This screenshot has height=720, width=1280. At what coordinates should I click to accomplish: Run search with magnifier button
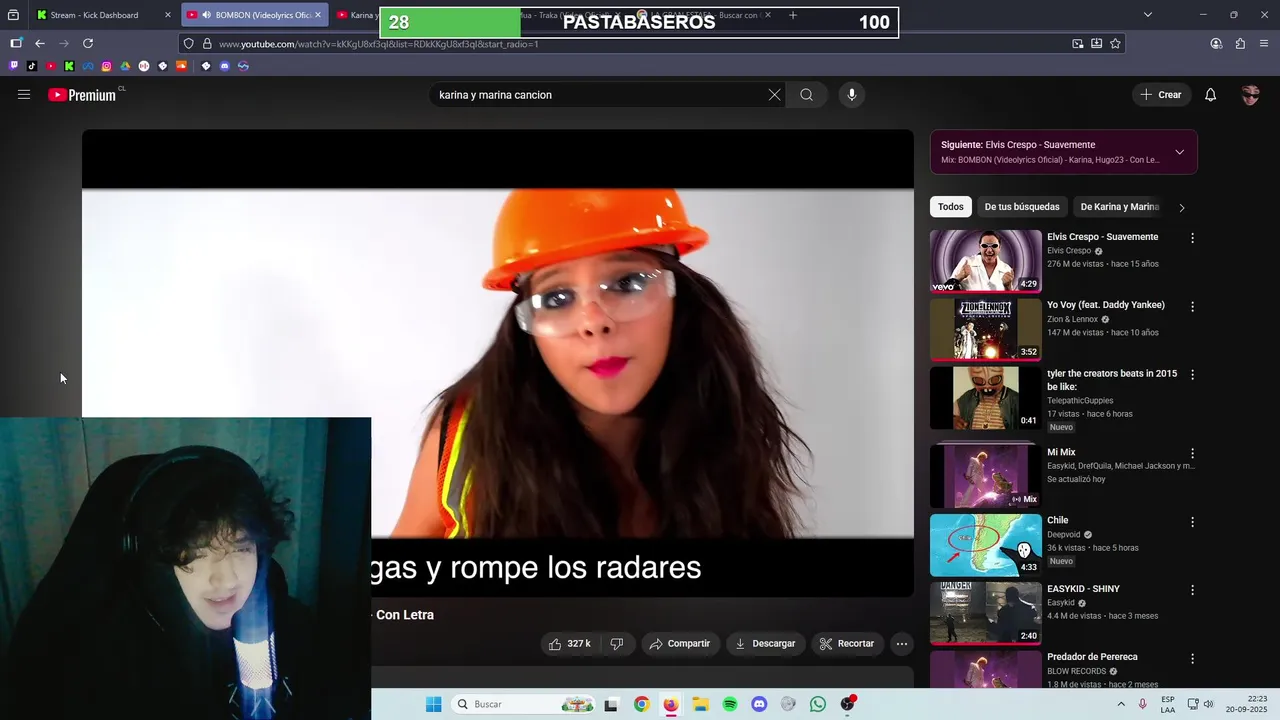point(806,95)
